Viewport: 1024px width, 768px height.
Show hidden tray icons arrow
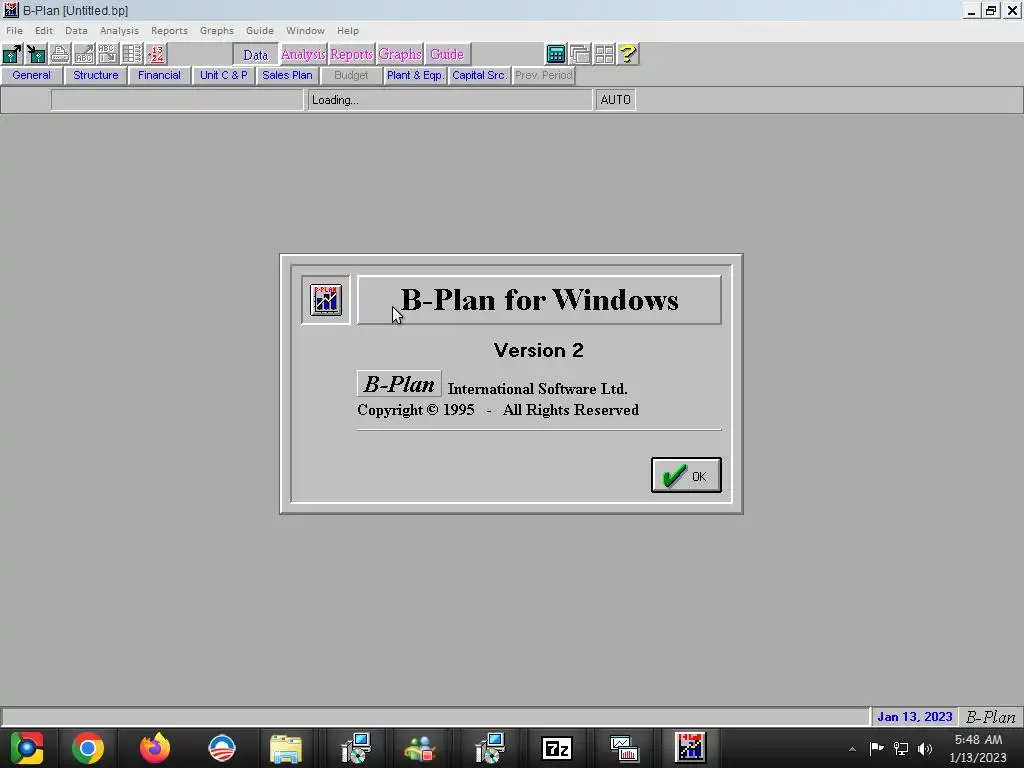[852, 749]
